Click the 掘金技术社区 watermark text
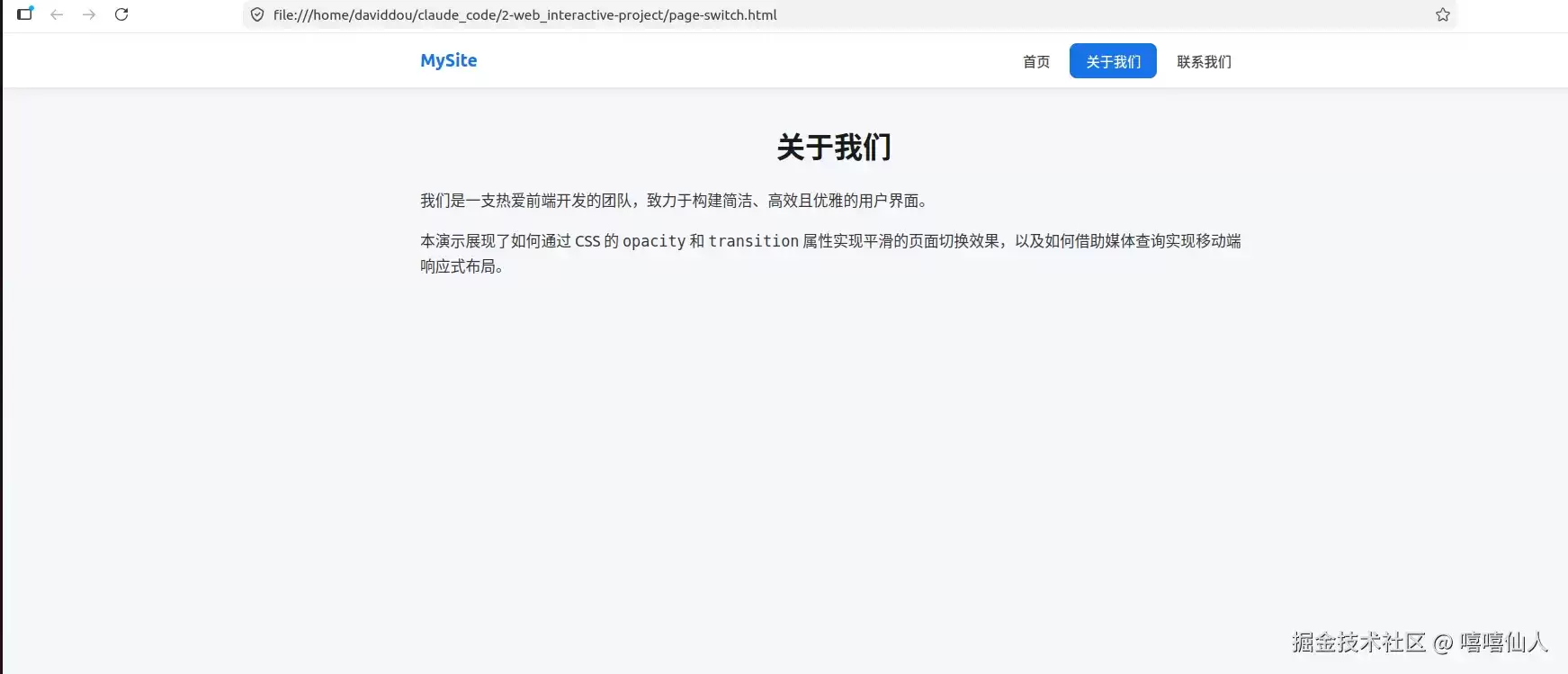1568x674 pixels. click(1358, 643)
